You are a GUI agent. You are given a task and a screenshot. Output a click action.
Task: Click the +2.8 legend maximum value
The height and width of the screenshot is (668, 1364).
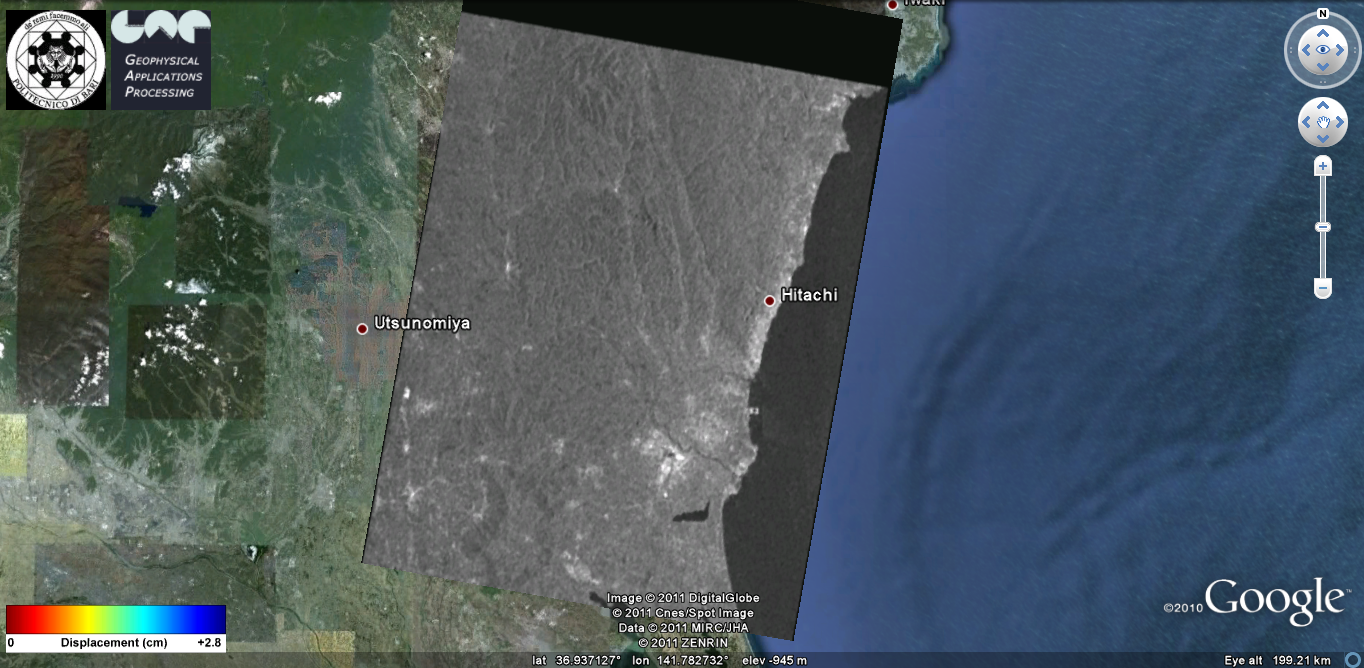point(210,642)
